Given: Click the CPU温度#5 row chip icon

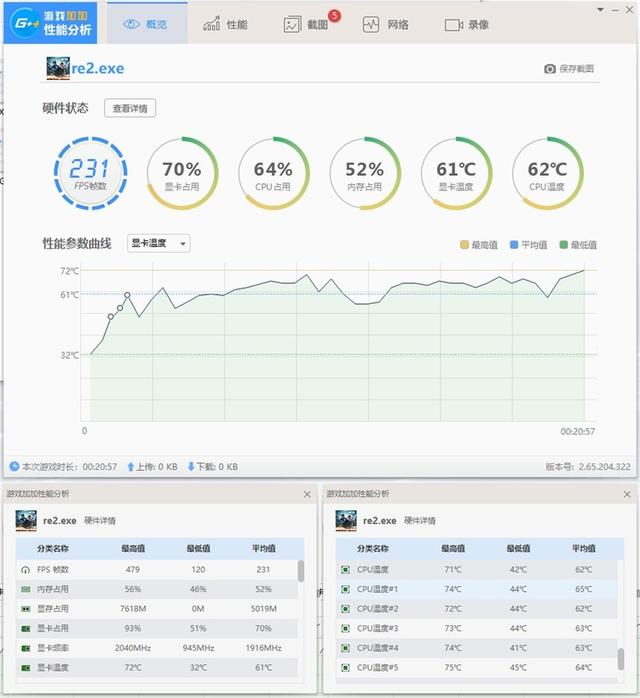Looking at the screenshot, I should (x=345, y=668).
